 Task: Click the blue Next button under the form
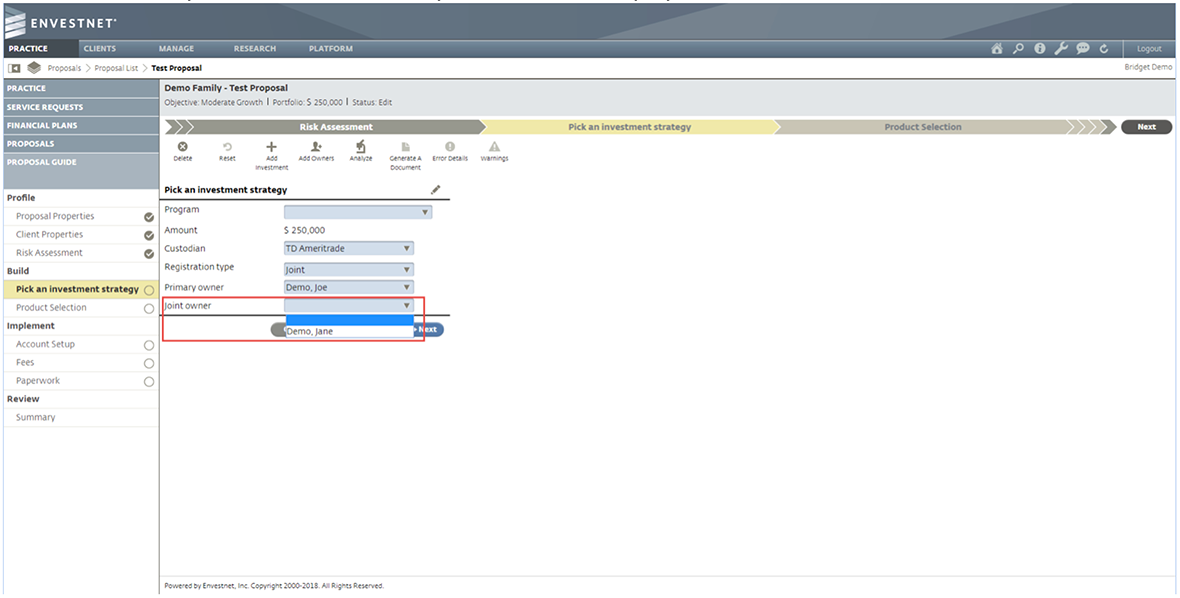[427, 329]
